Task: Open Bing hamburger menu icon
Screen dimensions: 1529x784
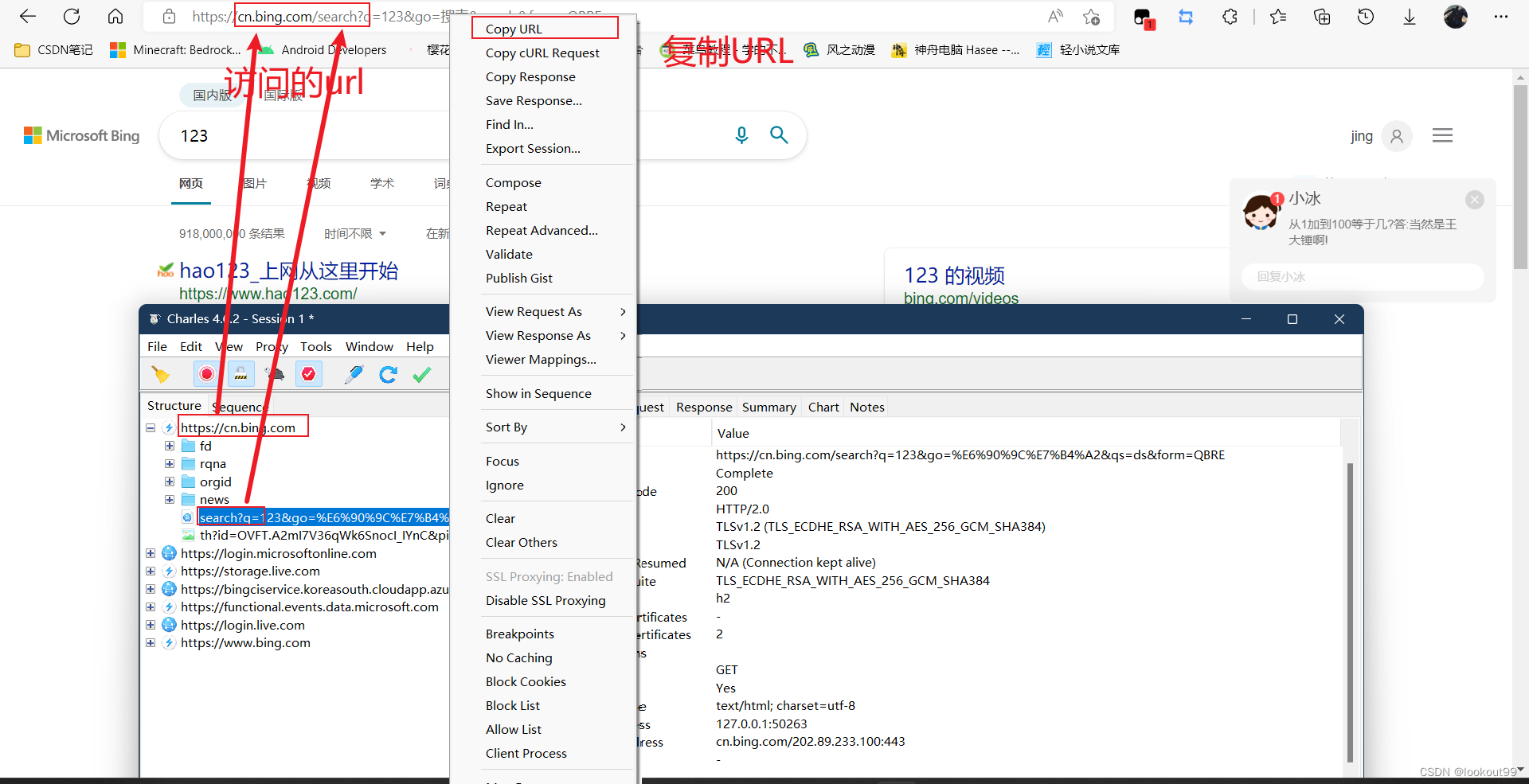Action: 1442,135
